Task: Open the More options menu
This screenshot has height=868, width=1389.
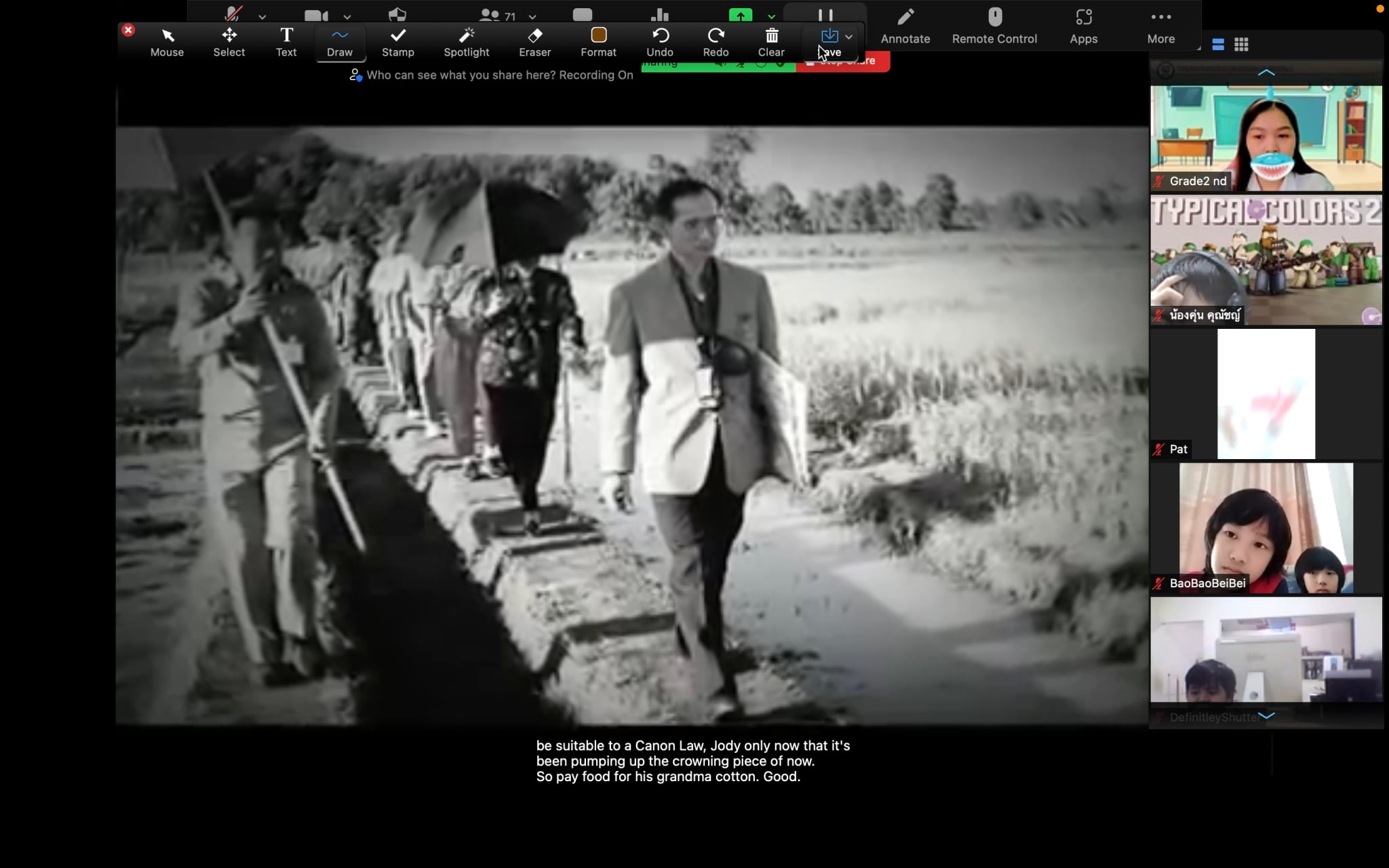Action: [1160, 26]
